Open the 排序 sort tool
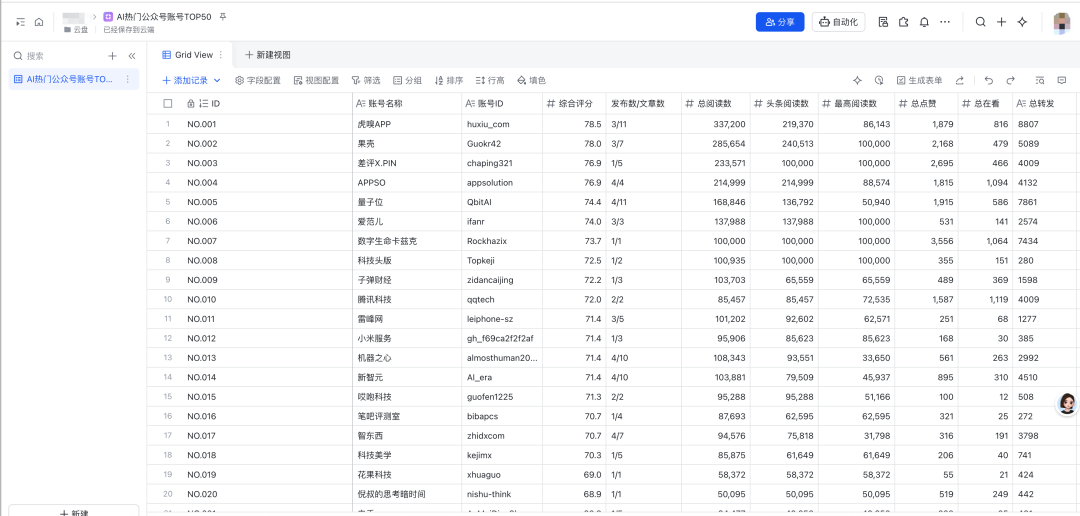1080x516 pixels. (x=448, y=81)
